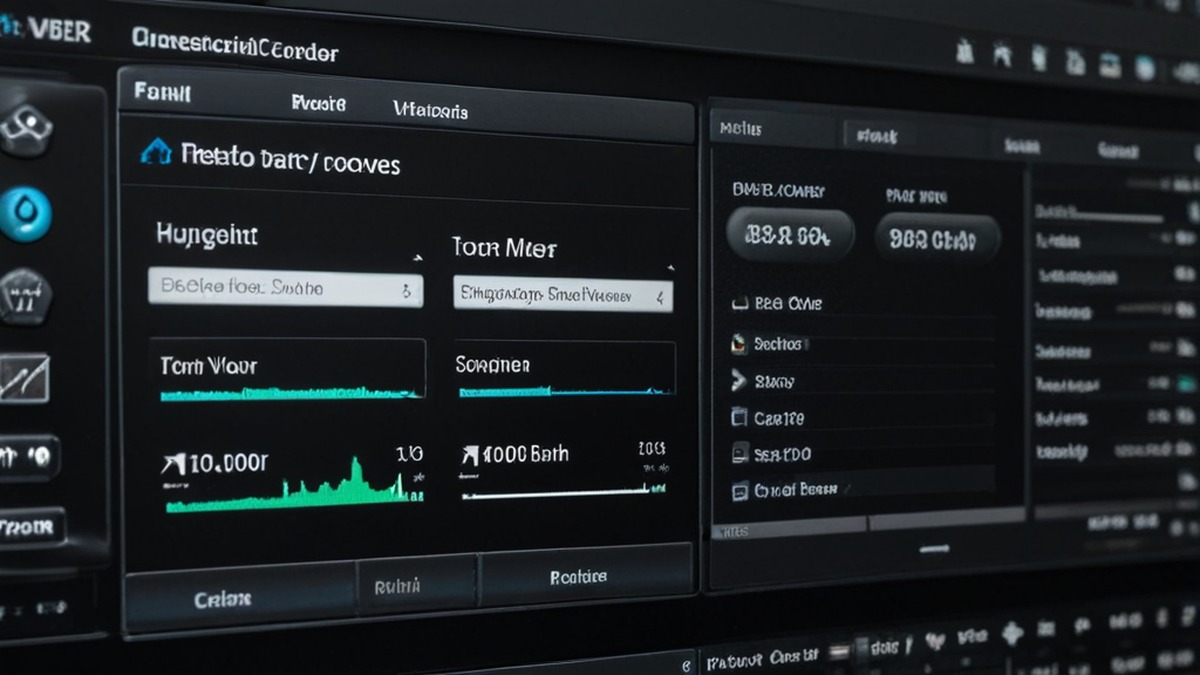Screen dimensions: 1200x675
Task: Toggle the checkbox next to Oinof Beare
Action: click(x=740, y=491)
